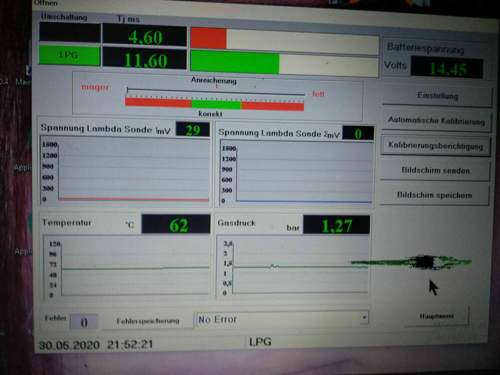The image size is (500, 375).
Task: Toggle the green LPG fuel indicator
Action: tap(69, 55)
